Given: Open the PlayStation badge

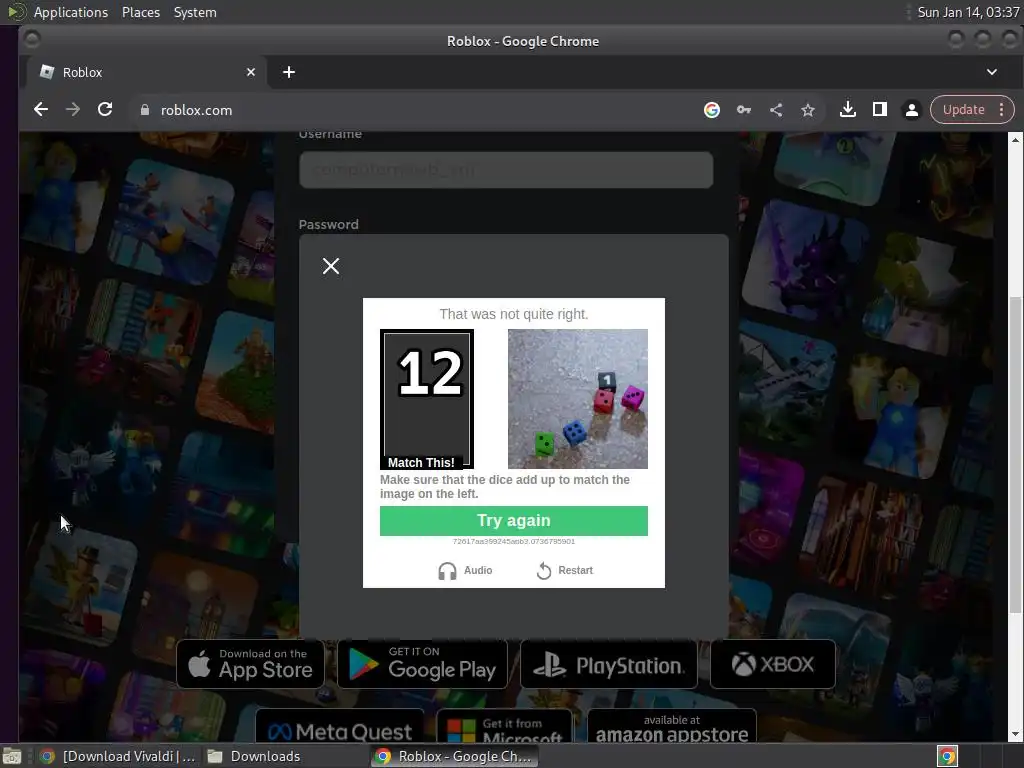Looking at the screenshot, I should pyautogui.click(x=609, y=664).
